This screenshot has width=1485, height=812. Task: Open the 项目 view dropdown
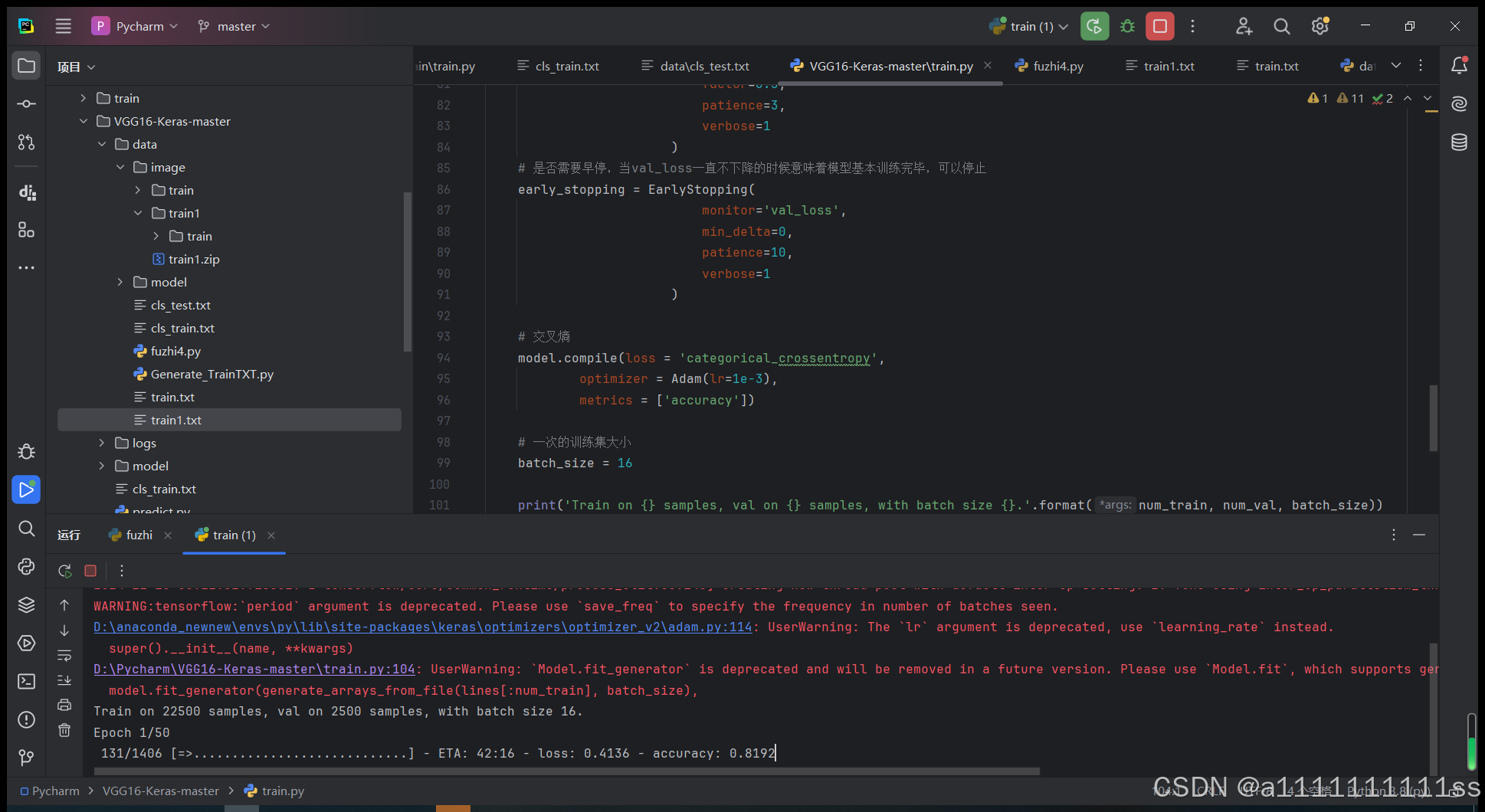coord(76,67)
